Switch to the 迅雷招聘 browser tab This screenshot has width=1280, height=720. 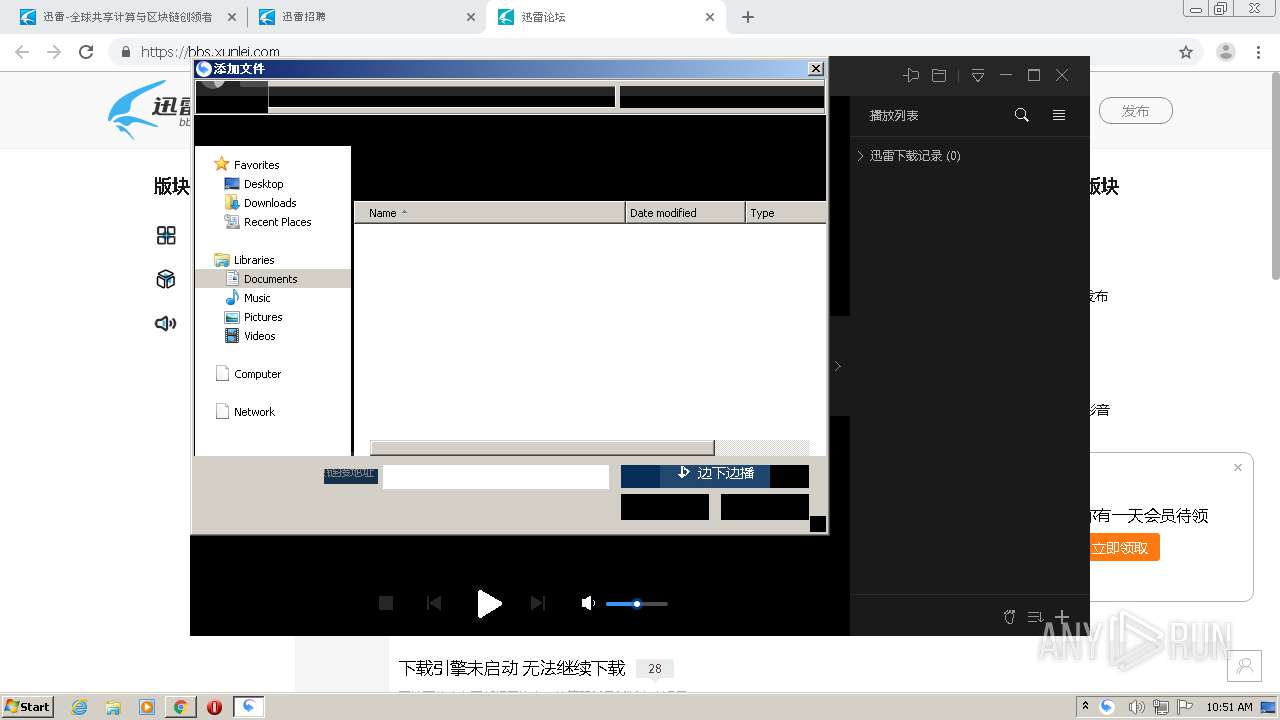[366, 17]
